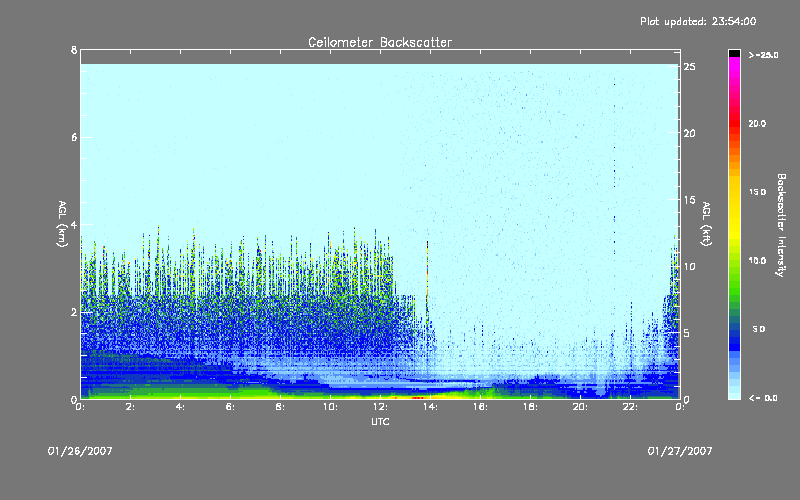This screenshot has width=800, height=500.
Task: Select the "6:" hour tick on UTC axis
Action: (231, 407)
